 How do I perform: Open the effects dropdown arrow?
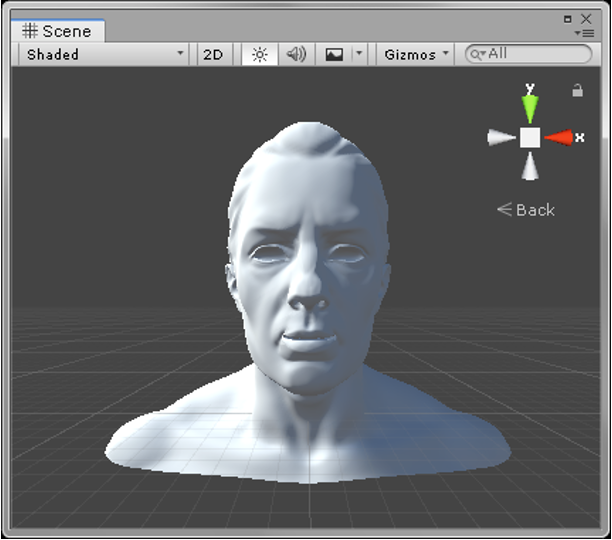coord(359,53)
